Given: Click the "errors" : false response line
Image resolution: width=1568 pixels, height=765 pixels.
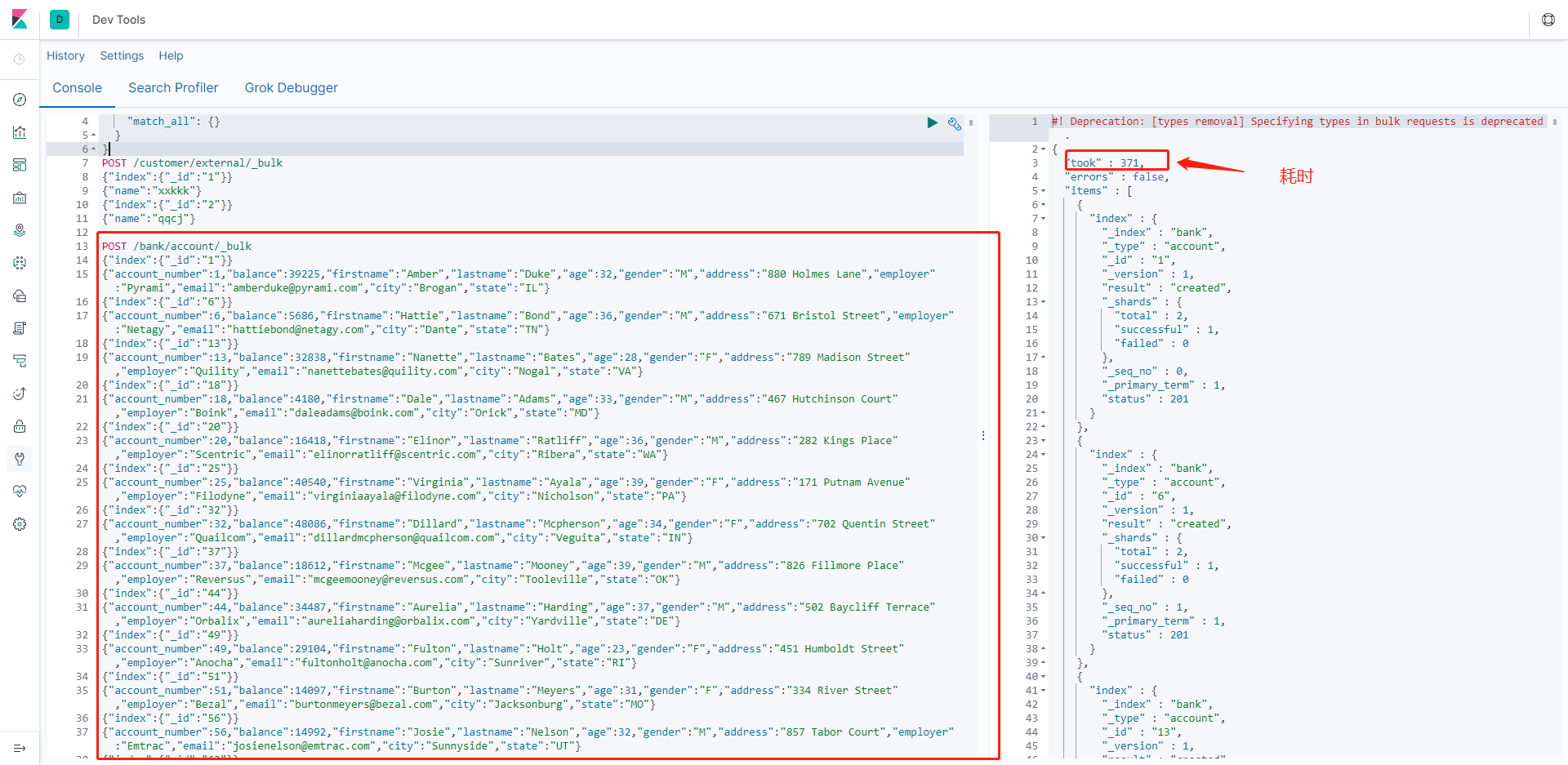Looking at the screenshot, I should 1116,177.
